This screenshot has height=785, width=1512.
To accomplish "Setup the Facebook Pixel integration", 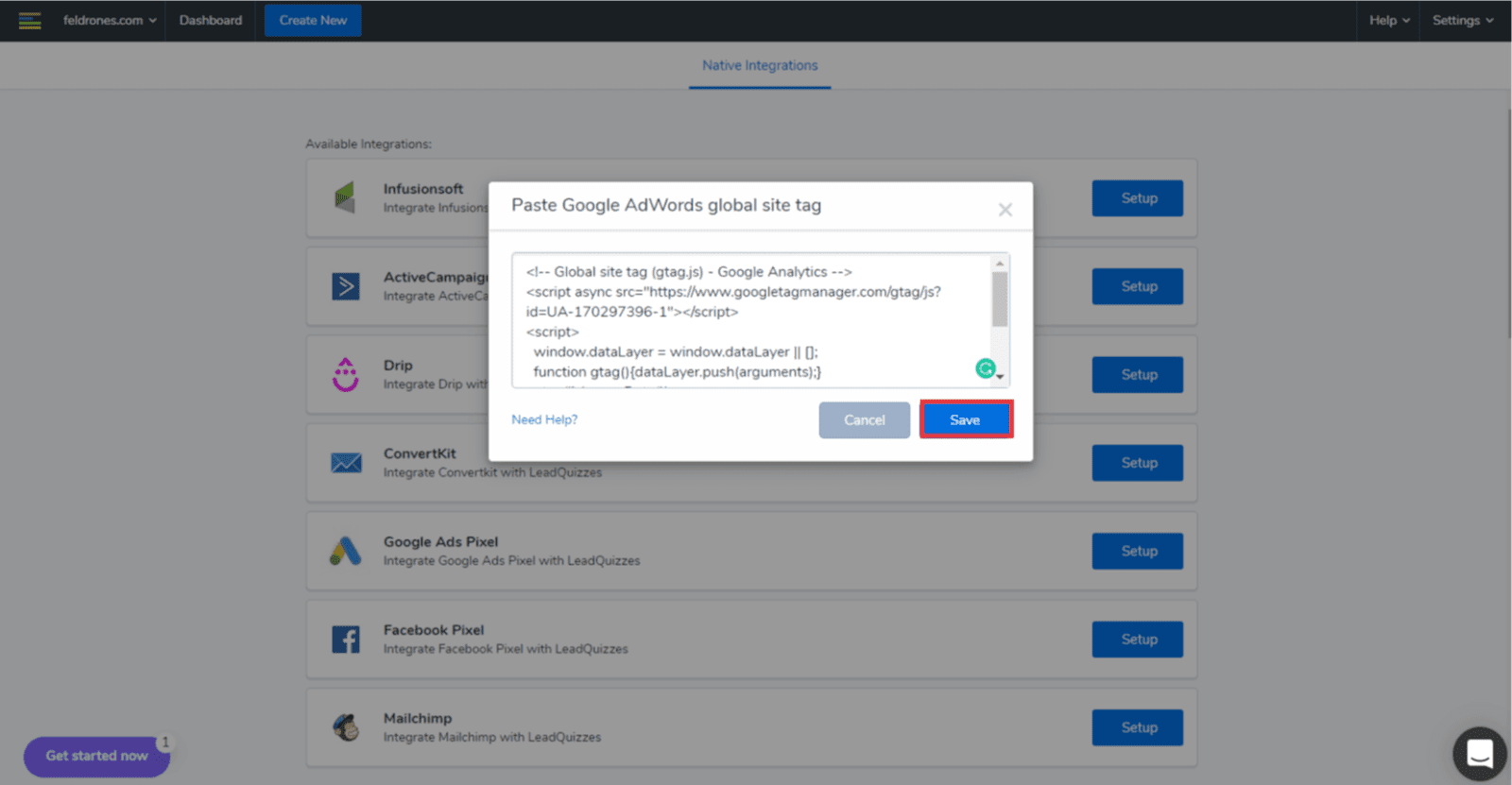I will [x=1138, y=640].
